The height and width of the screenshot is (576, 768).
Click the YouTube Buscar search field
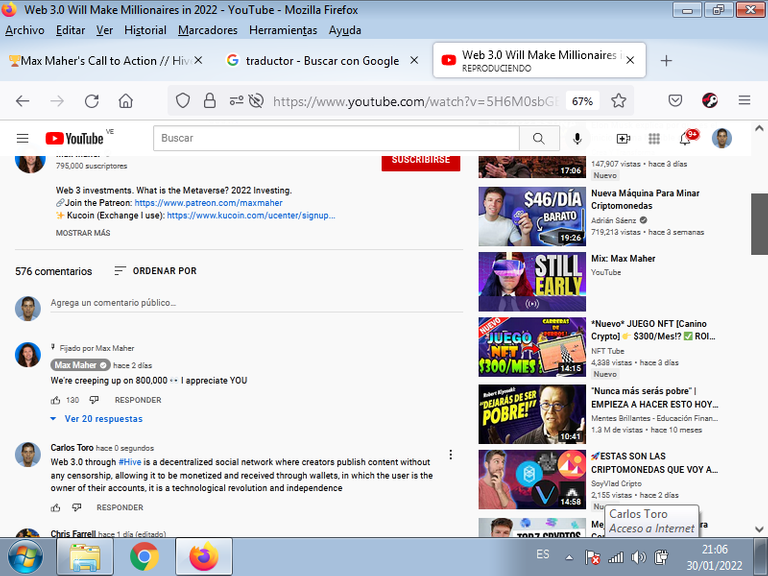coord(336,139)
